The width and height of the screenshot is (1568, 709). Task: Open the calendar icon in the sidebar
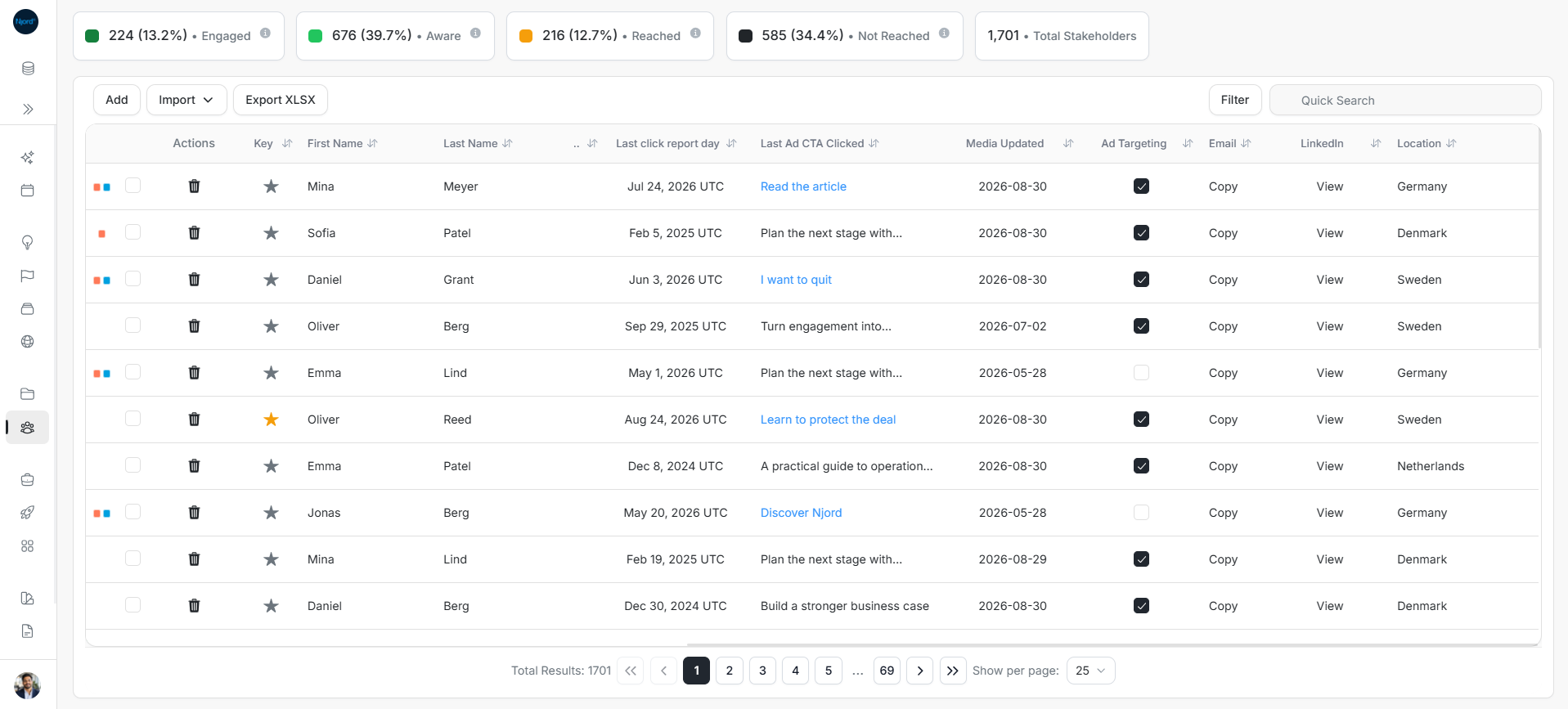pyautogui.click(x=28, y=191)
